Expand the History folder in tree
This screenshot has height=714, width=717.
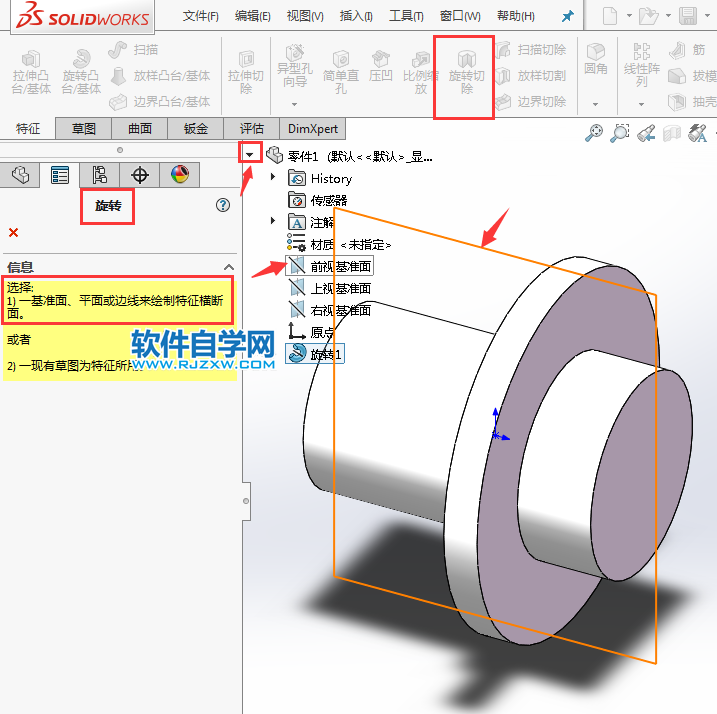coord(273,177)
